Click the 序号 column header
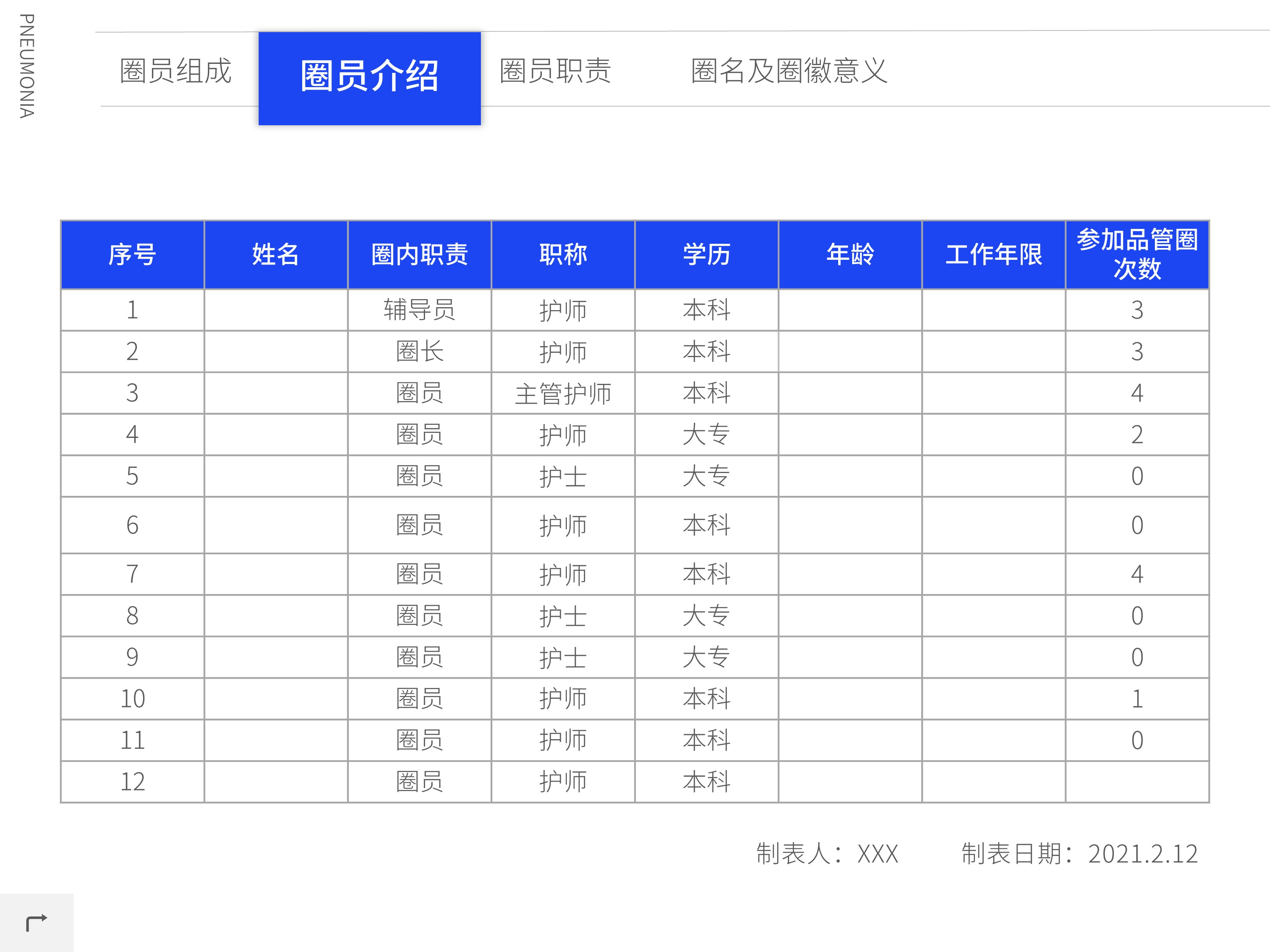Image resolution: width=1270 pixels, height=952 pixels. [133, 255]
